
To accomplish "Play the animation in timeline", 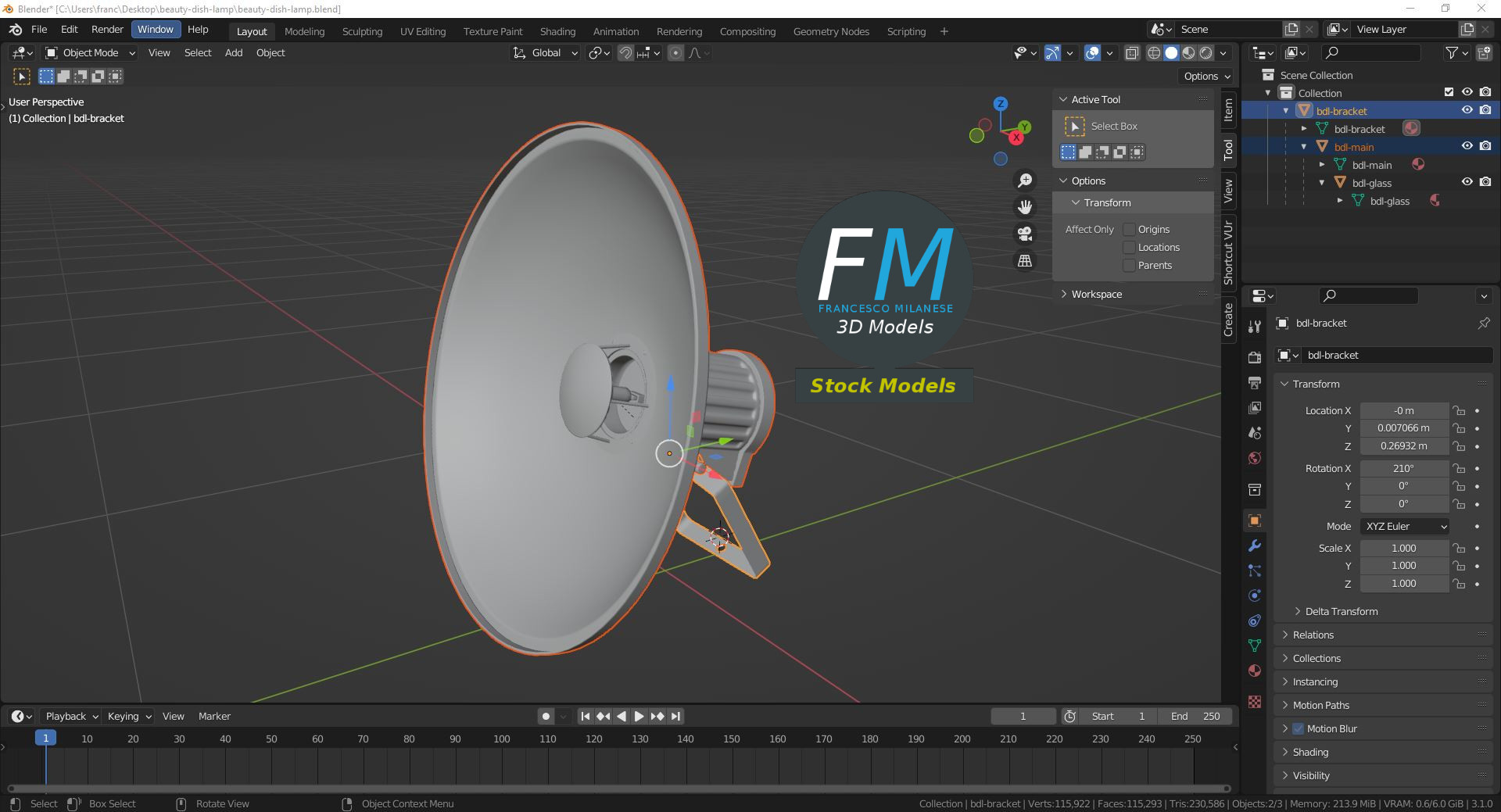I will [x=639, y=717].
